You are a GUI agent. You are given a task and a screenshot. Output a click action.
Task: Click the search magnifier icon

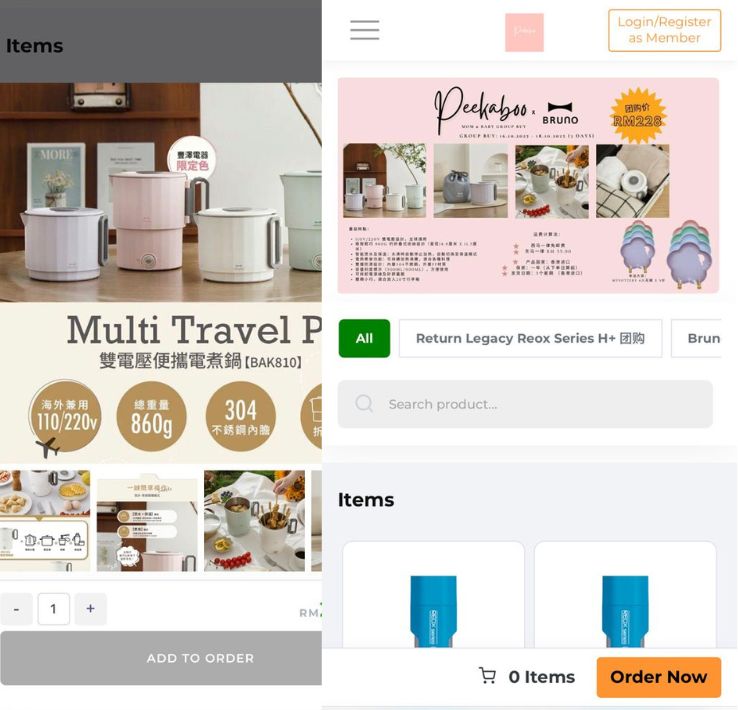click(x=364, y=404)
